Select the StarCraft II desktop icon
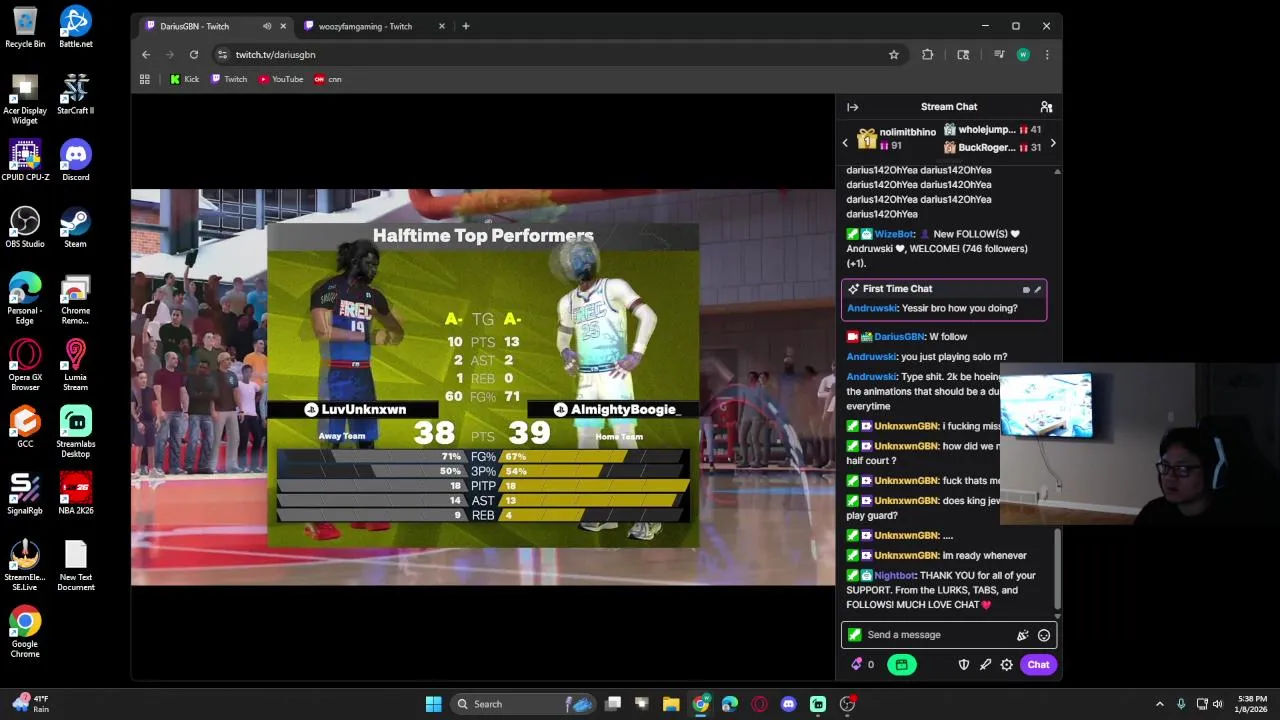This screenshot has width=1280, height=720. click(x=75, y=94)
